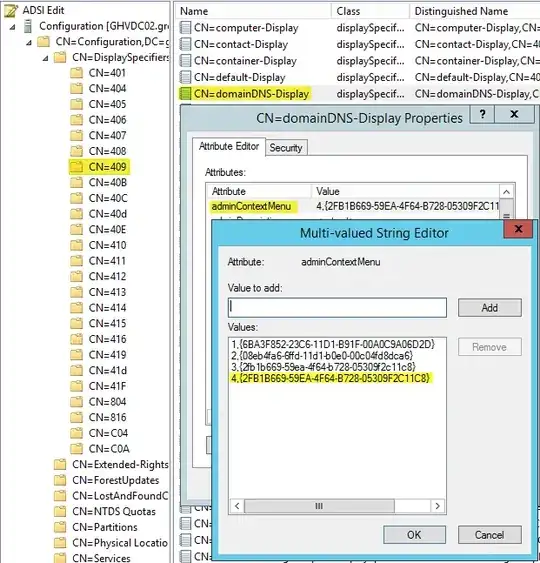This screenshot has width=540, height=563.
Task: Click the CN=contact-Display object icon
Action: coord(185,44)
